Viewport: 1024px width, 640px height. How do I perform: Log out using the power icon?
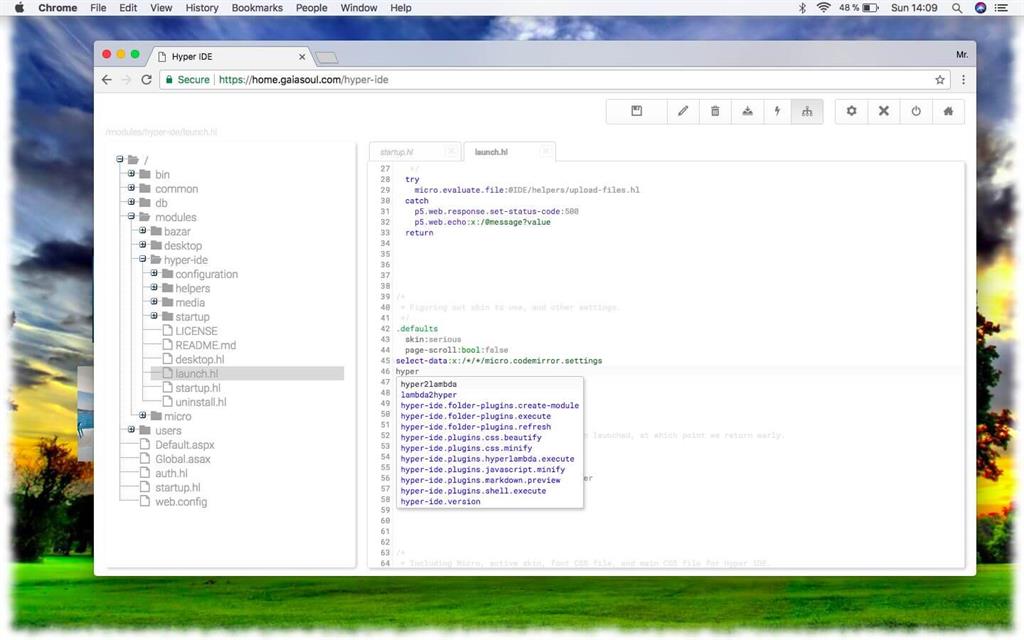(x=916, y=111)
